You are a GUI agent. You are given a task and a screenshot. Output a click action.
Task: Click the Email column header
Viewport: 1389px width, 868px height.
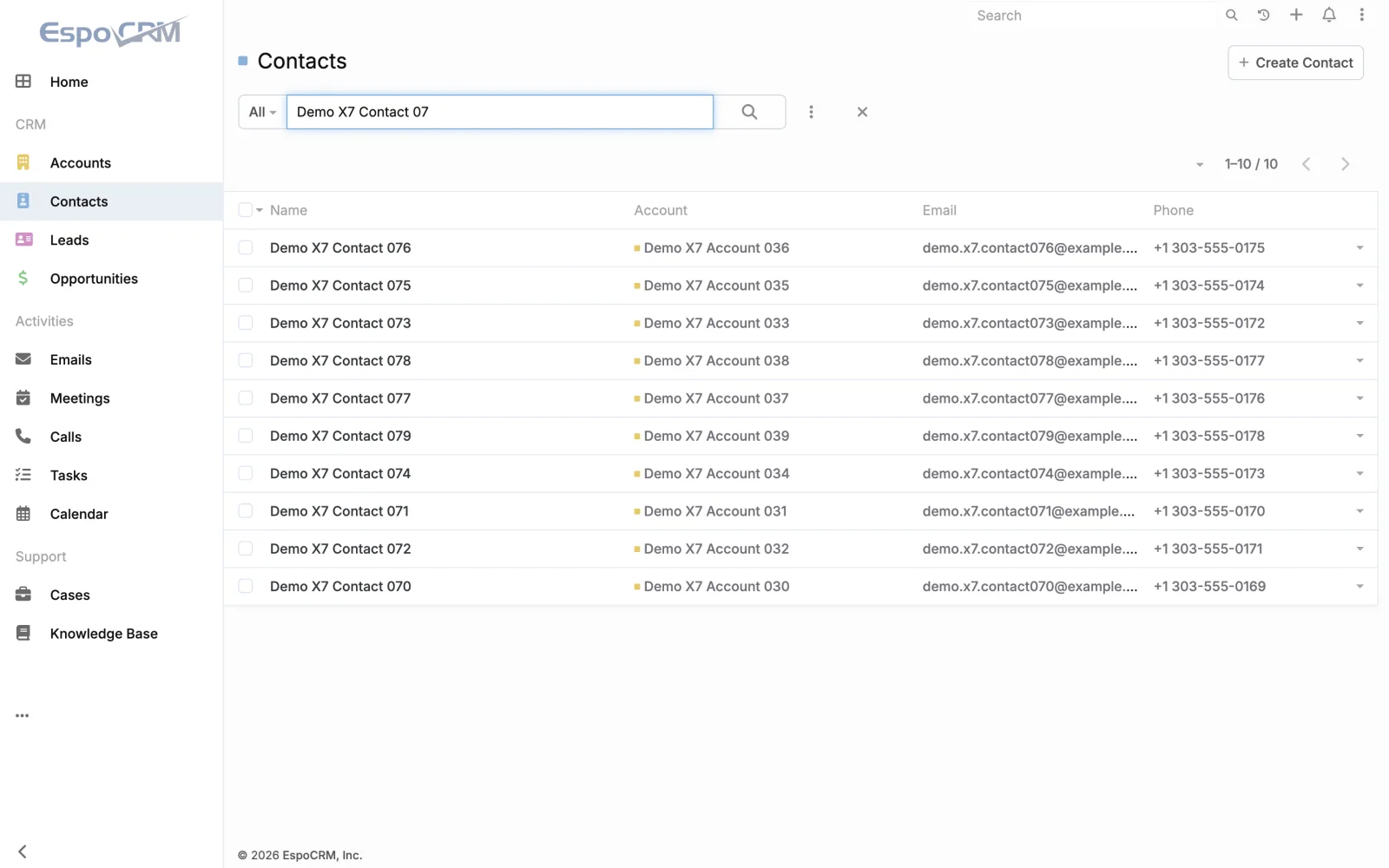939,210
